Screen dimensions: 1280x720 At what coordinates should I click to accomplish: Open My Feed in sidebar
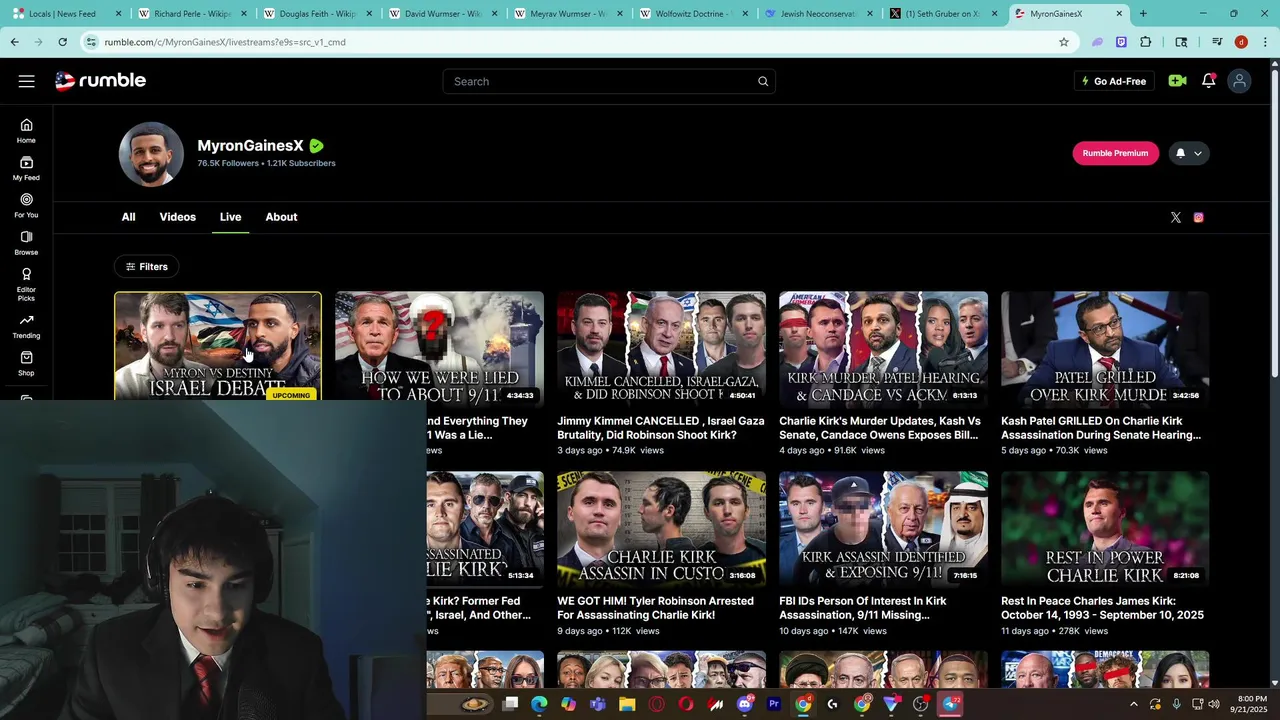click(26, 168)
